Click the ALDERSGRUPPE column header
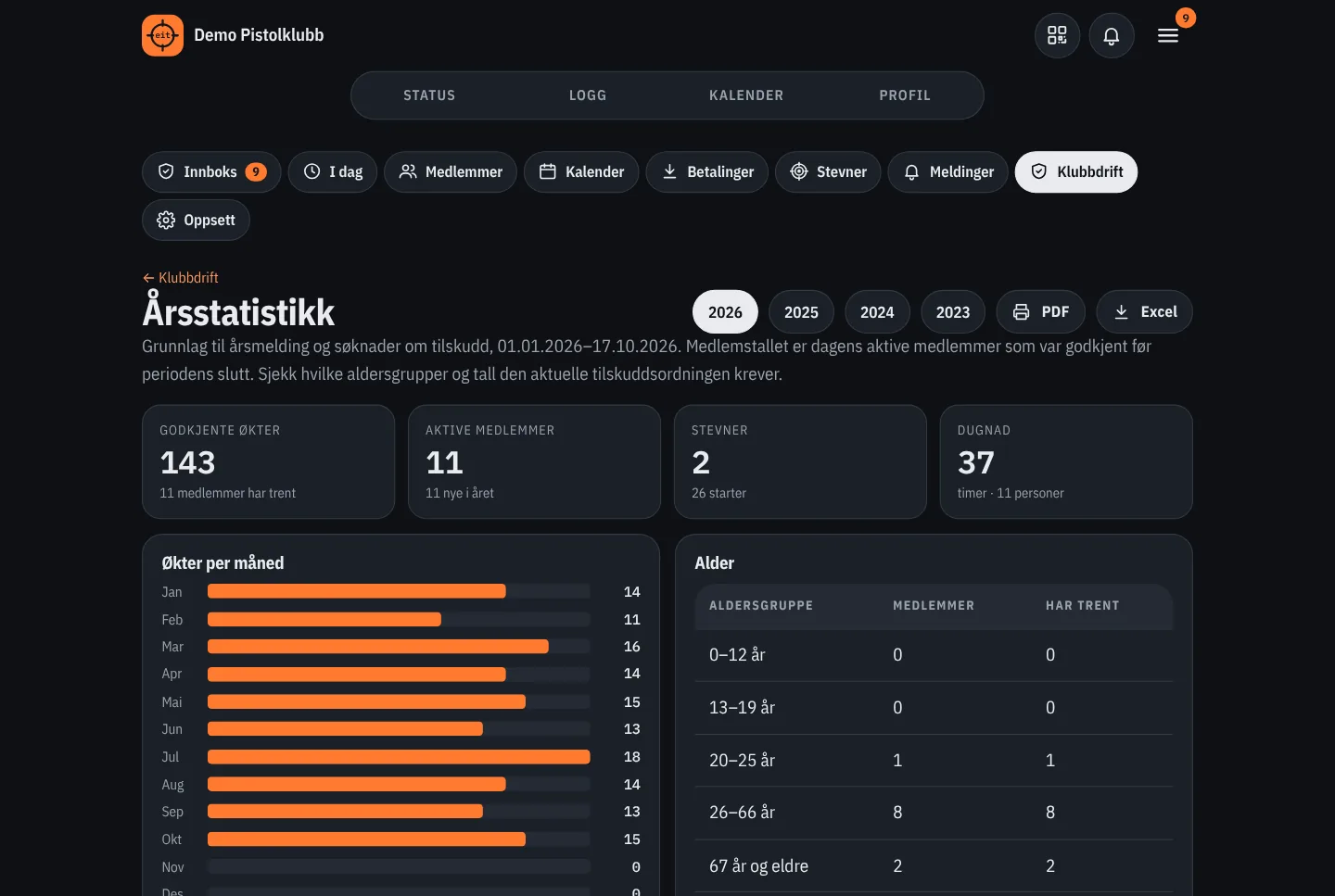The image size is (1335, 896). coord(761,605)
